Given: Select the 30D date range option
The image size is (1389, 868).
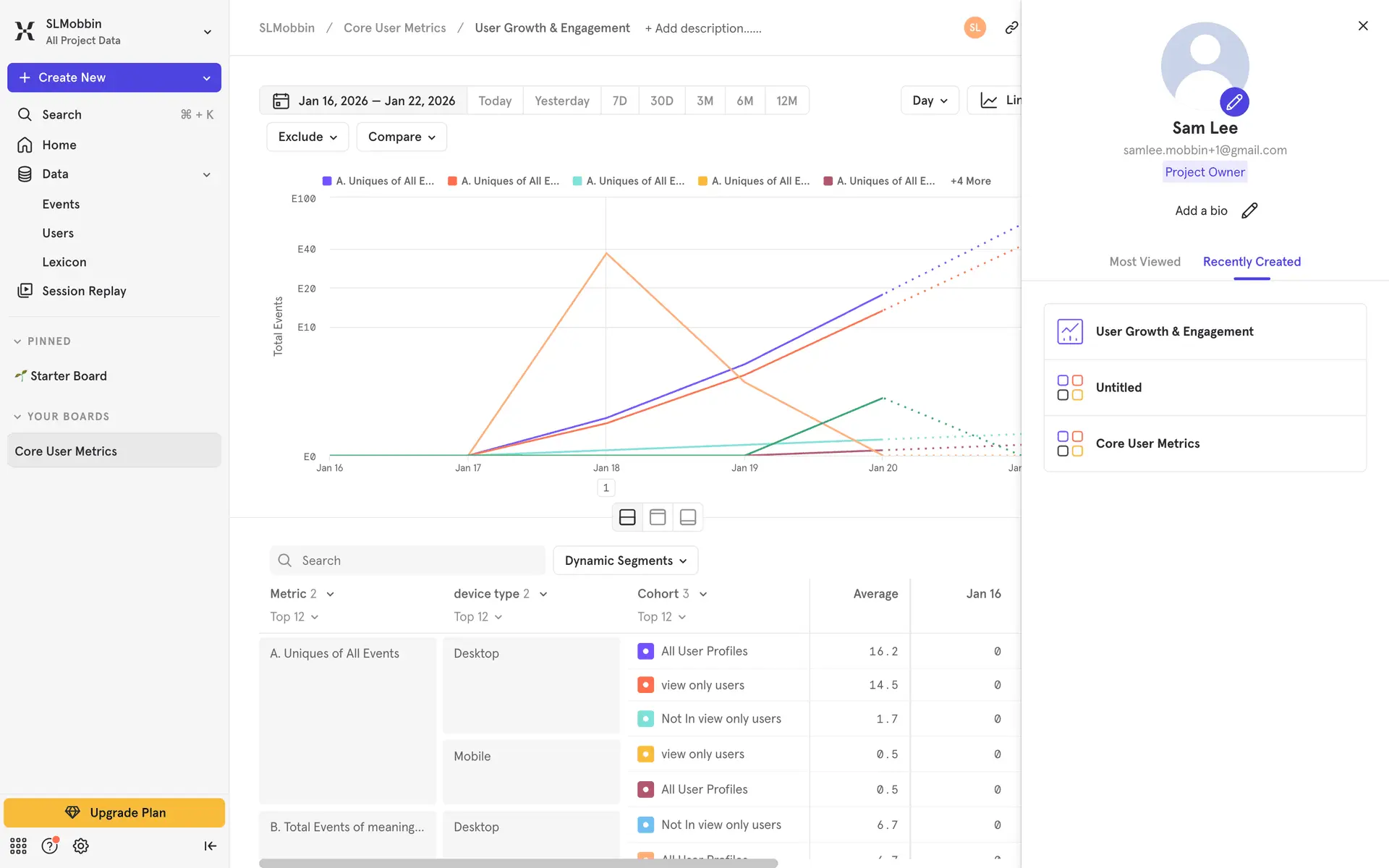Looking at the screenshot, I should (x=661, y=101).
